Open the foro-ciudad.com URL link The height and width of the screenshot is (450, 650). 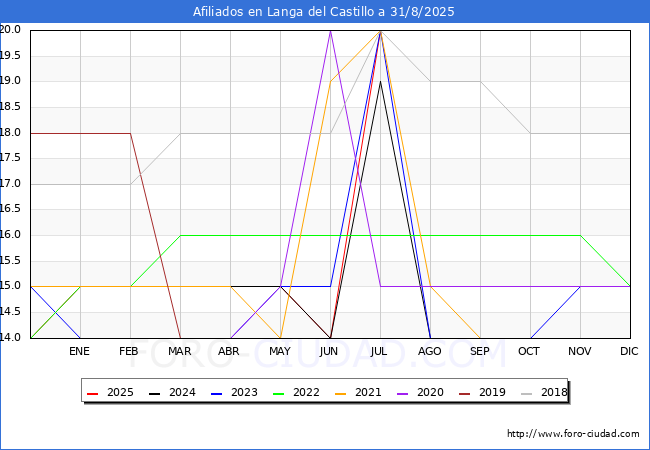pos(573,434)
